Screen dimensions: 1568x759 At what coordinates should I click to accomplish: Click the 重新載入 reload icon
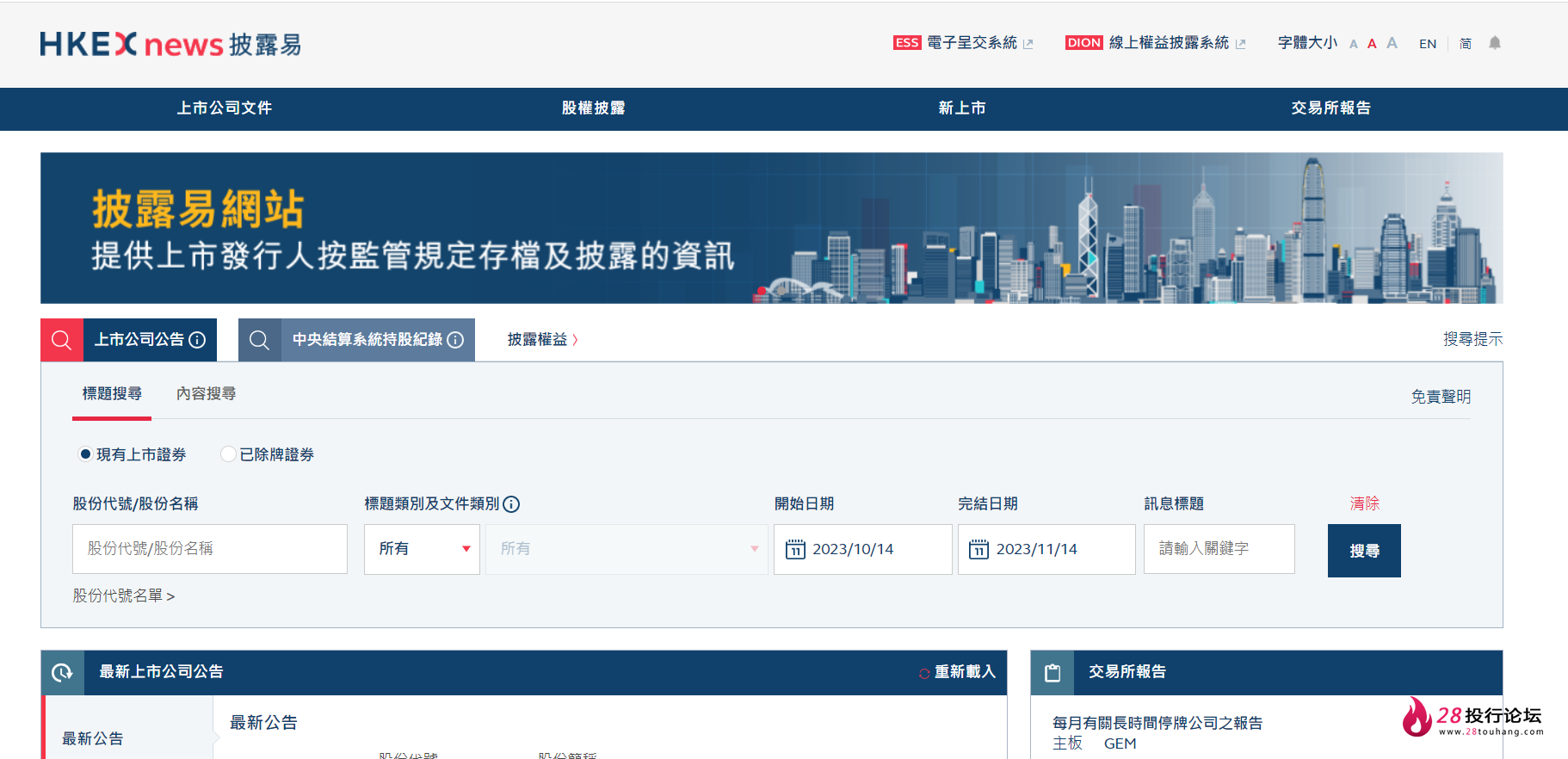tap(924, 673)
